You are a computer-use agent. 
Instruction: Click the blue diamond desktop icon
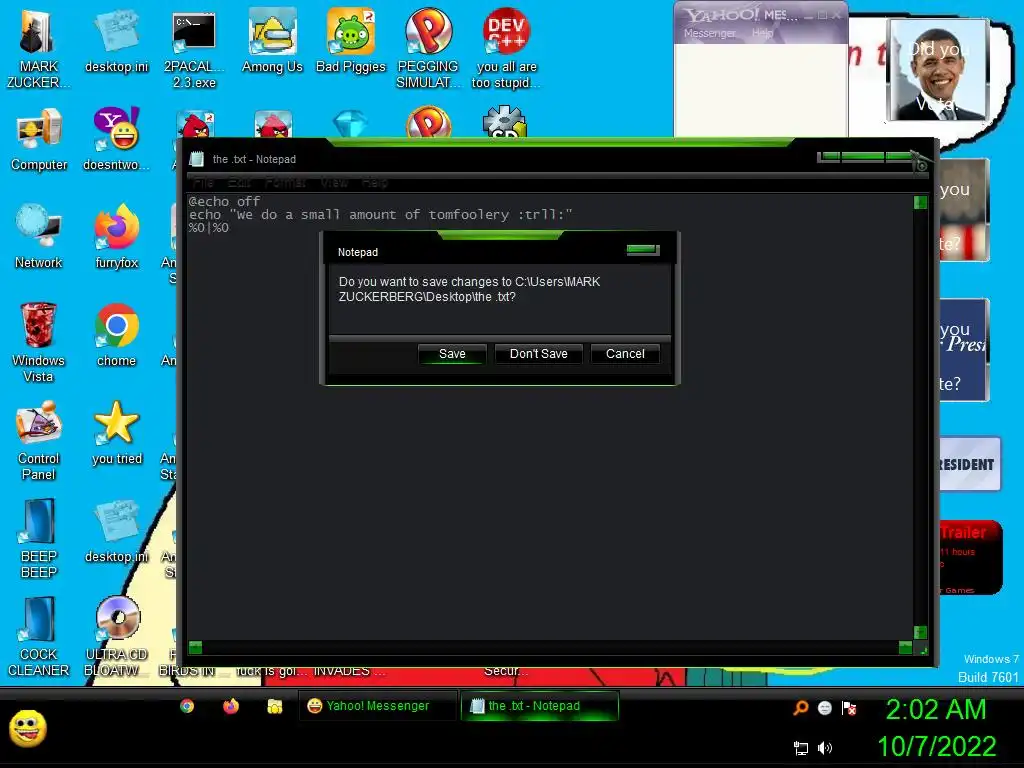(x=350, y=124)
